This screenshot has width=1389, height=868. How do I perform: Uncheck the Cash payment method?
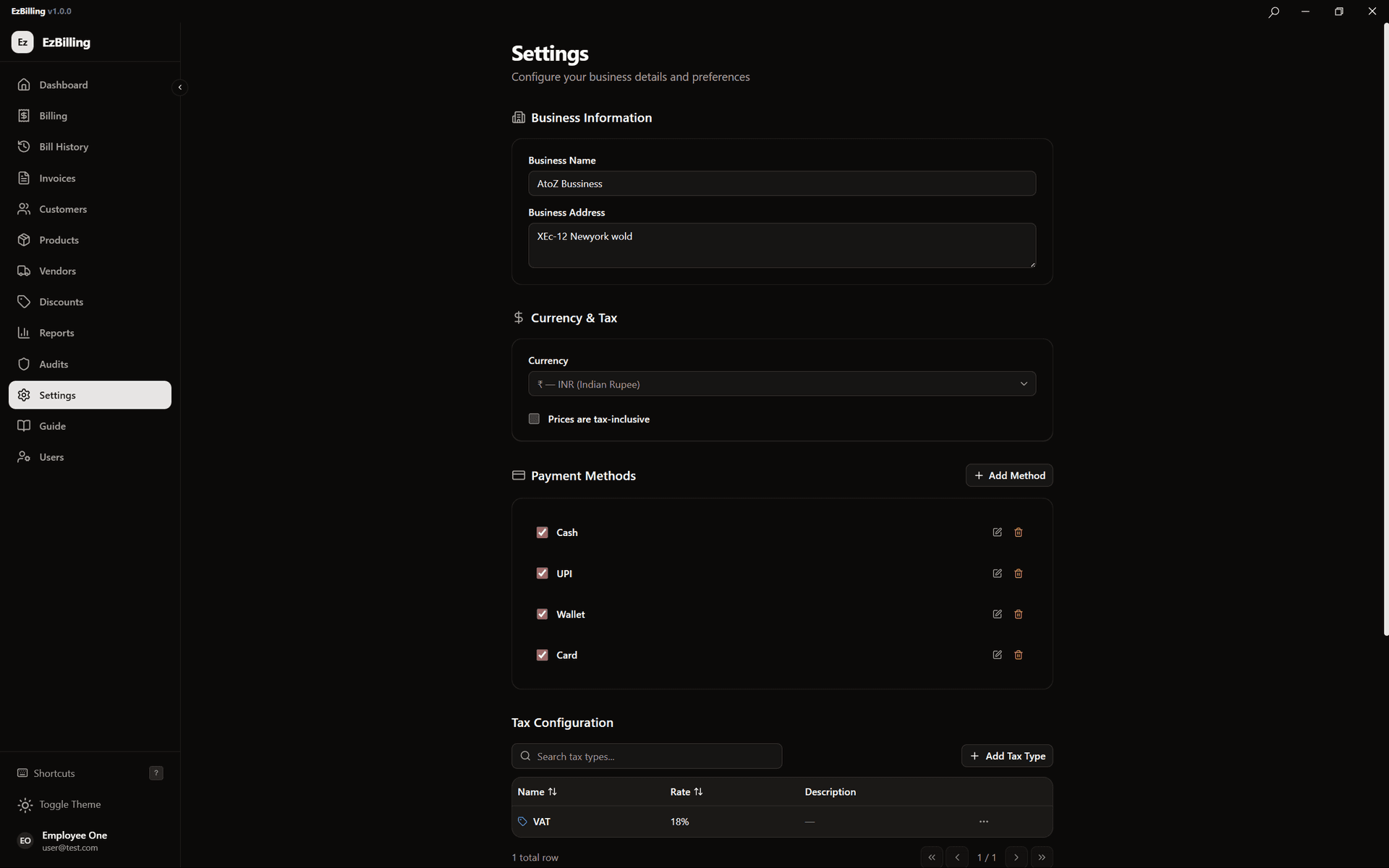click(x=542, y=532)
